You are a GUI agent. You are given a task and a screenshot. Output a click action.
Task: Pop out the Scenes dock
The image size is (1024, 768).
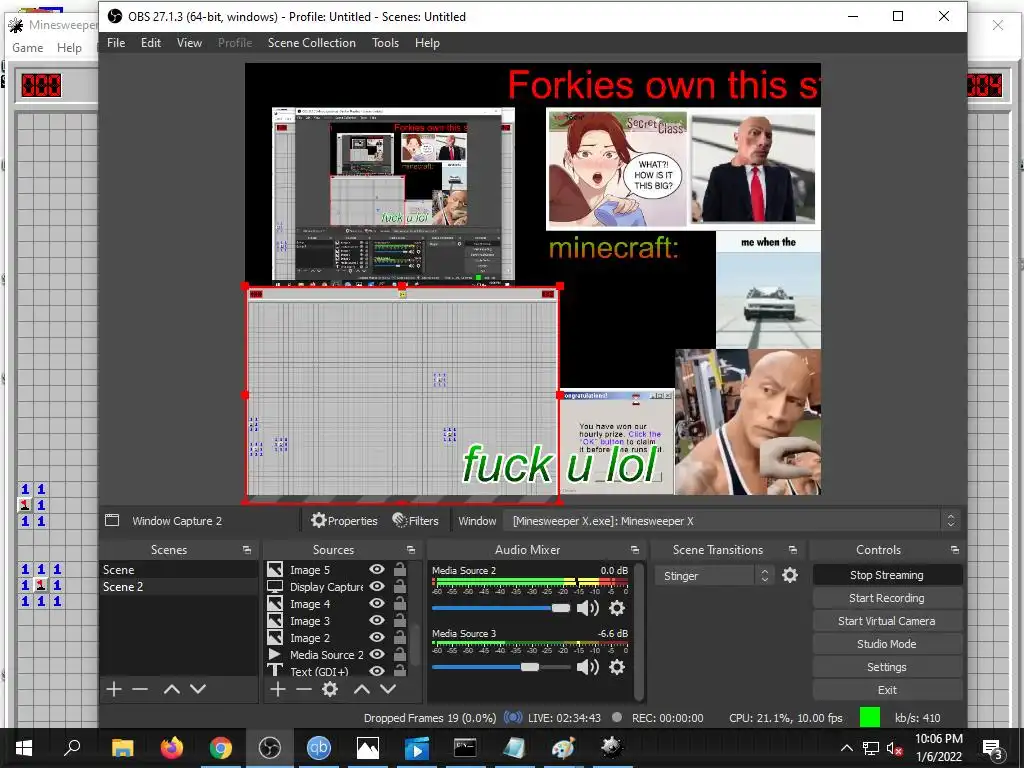[x=247, y=550]
